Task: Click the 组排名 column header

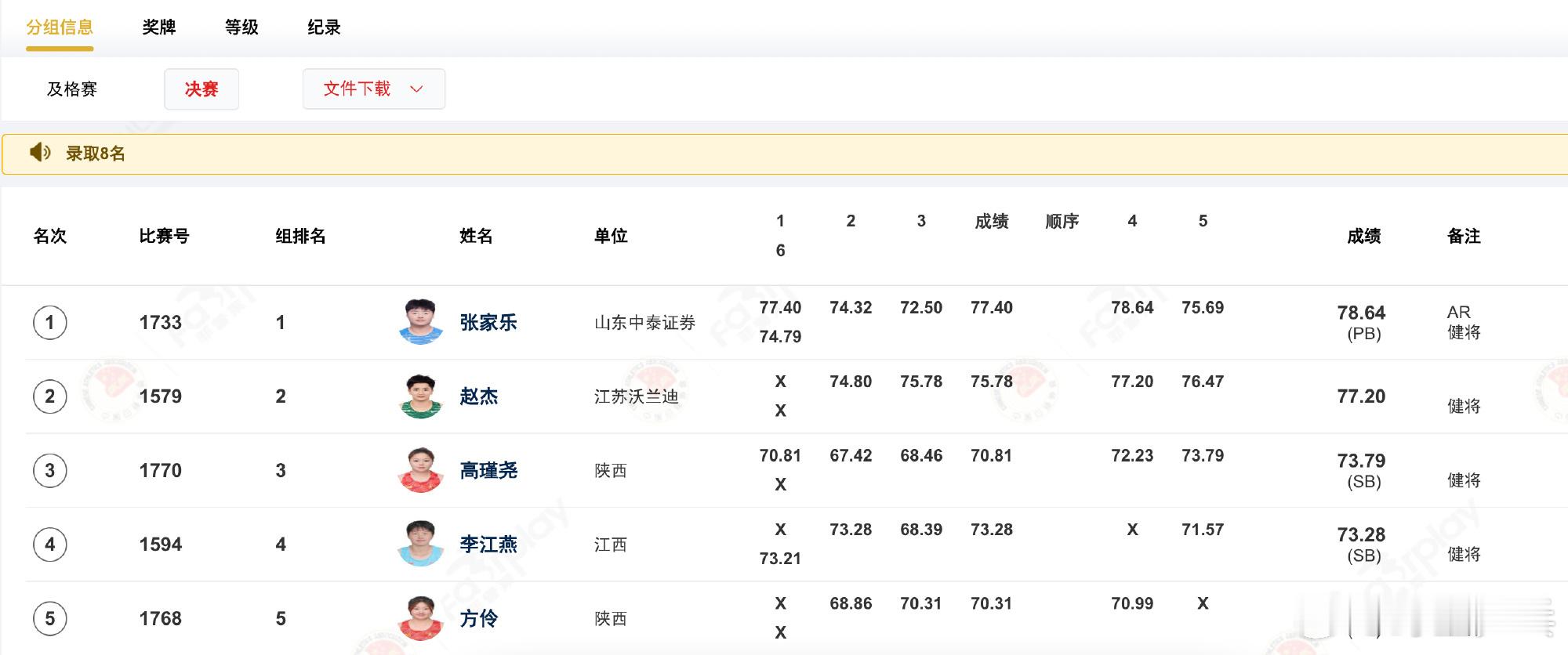Action: [x=300, y=236]
